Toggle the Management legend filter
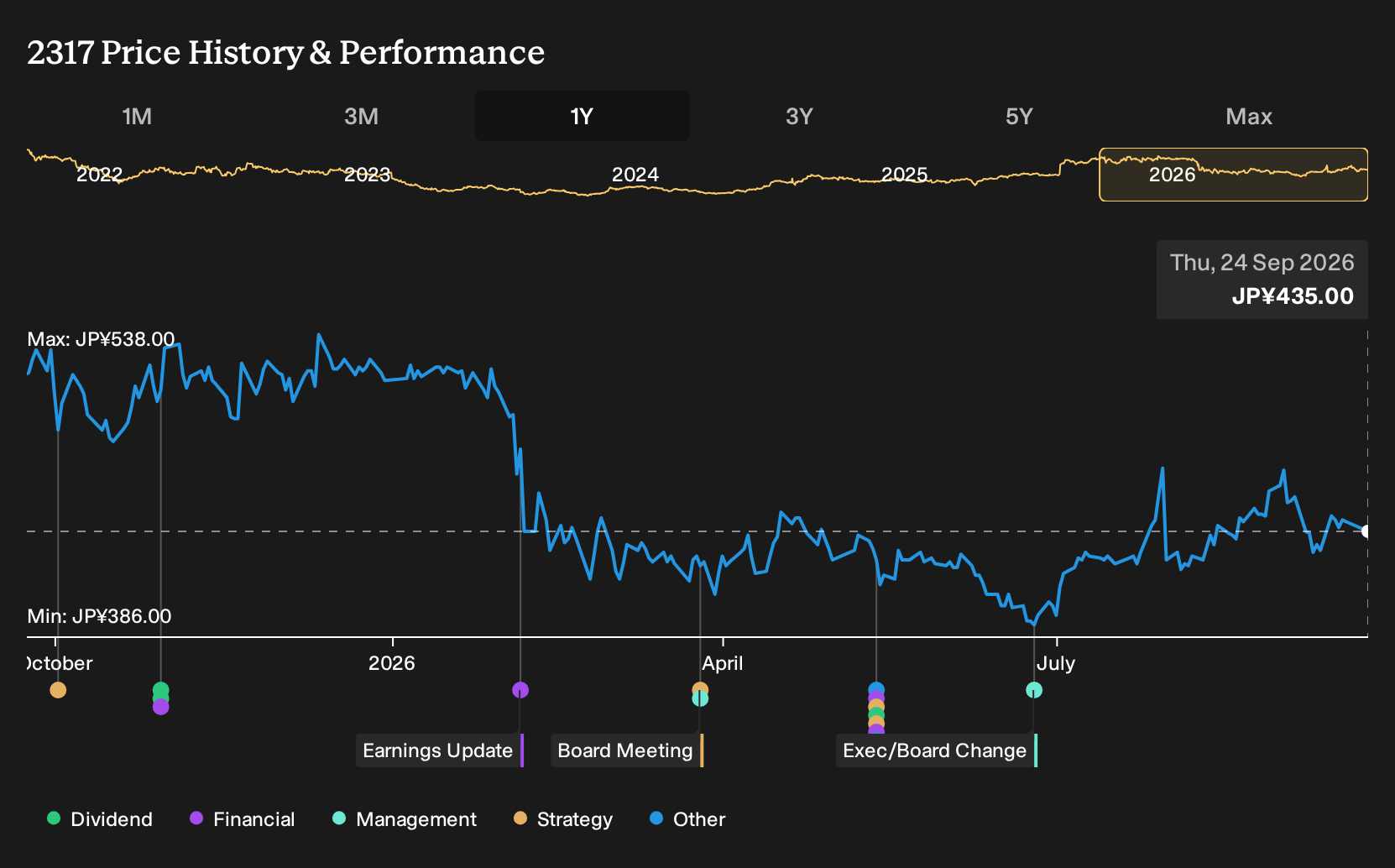Viewport: 1395px width, 868px height. tap(405, 819)
